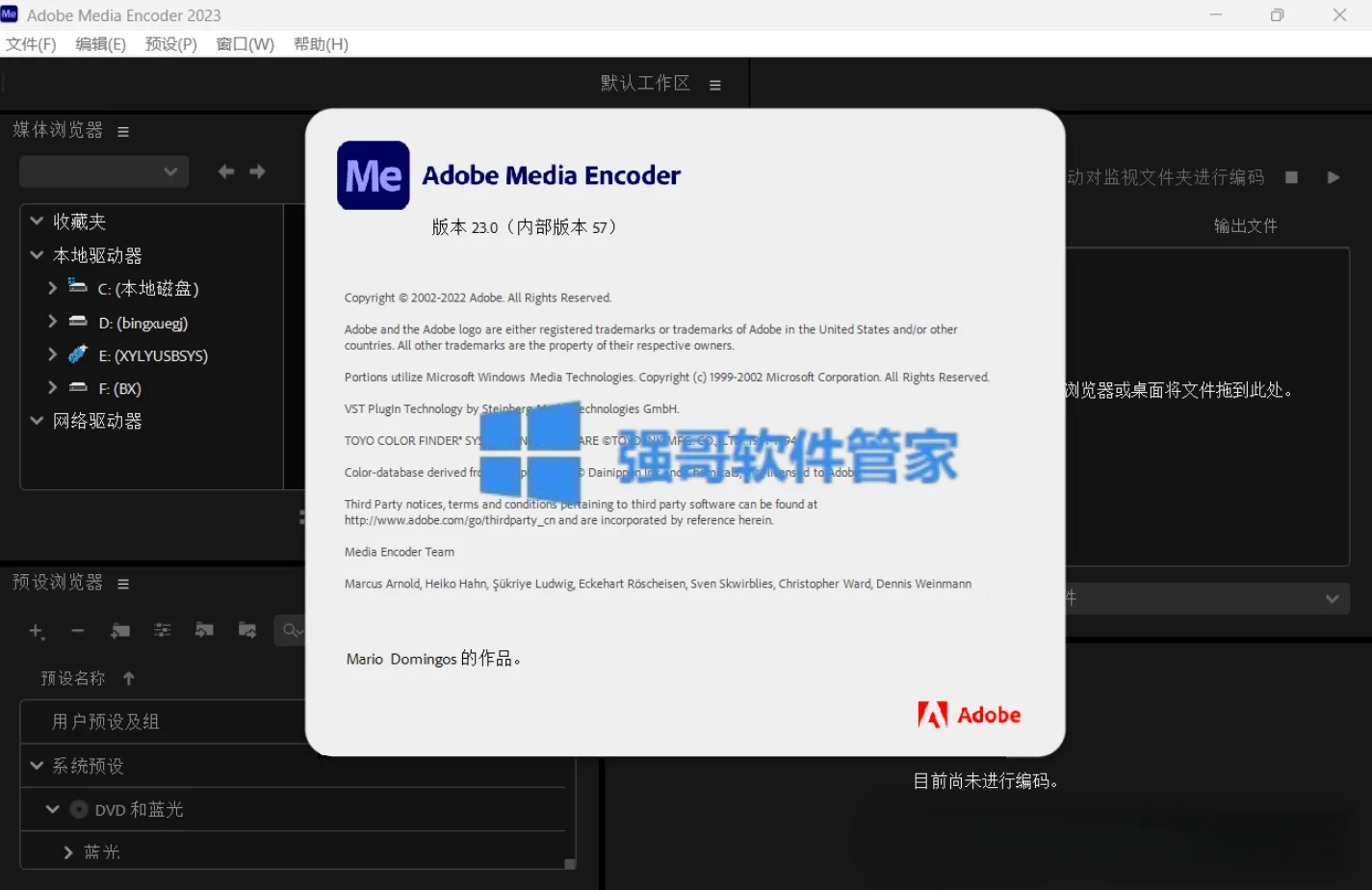Switch to the 默认工作区 workspace tab

(x=645, y=84)
